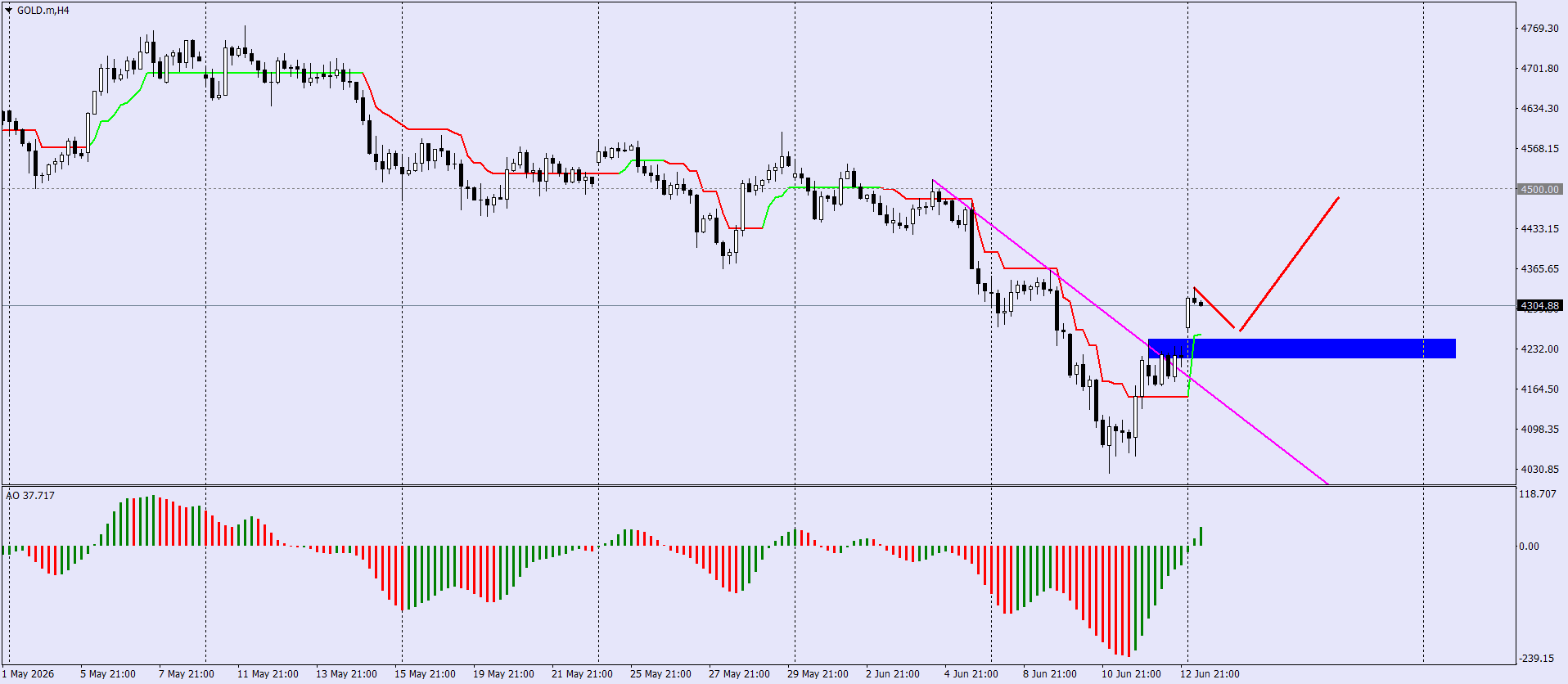Viewport: 1568px width, 684px height.
Task: Click the 19 May 21:00 time label
Action: point(503,674)
